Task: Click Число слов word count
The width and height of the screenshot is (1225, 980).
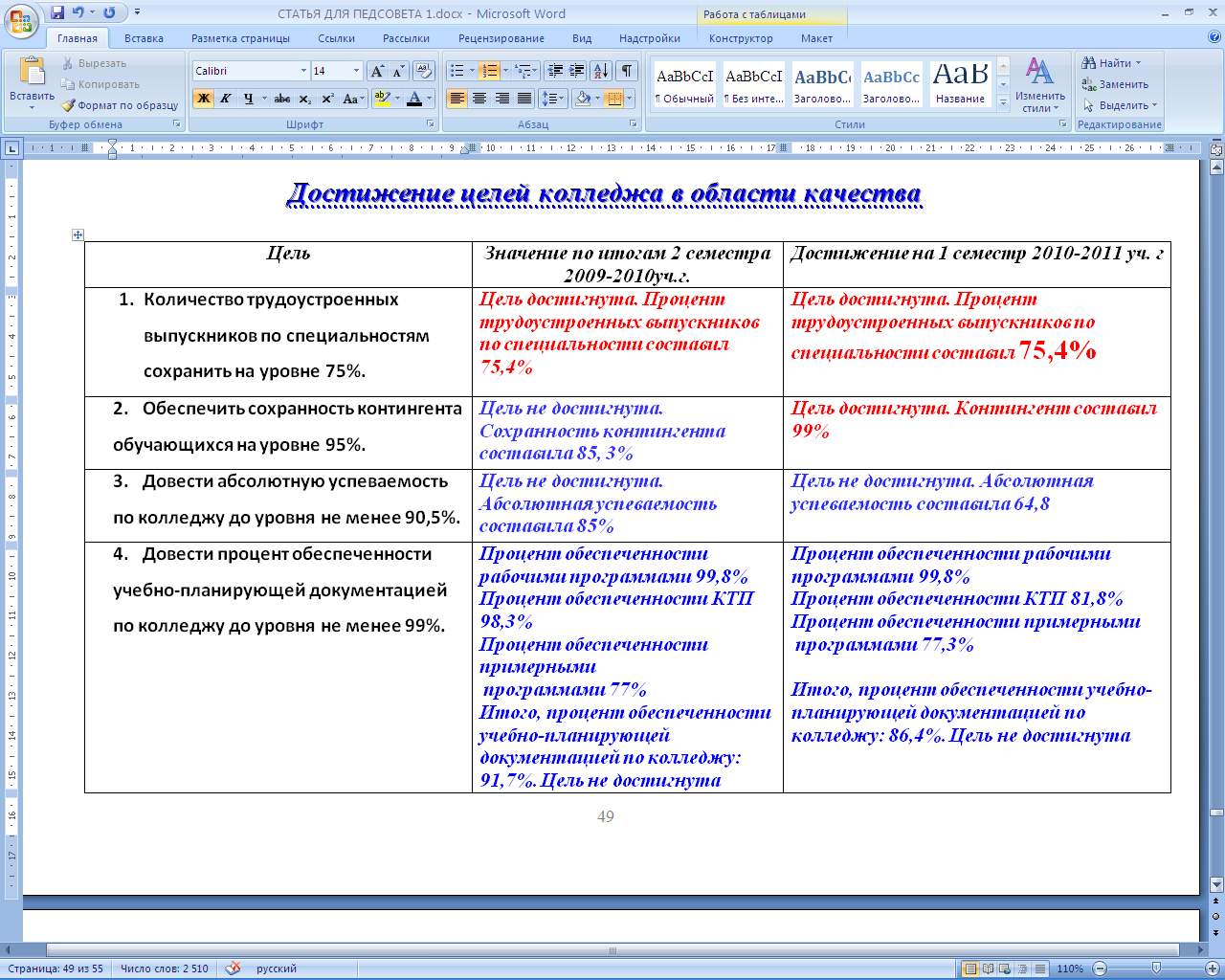Action: tap(165, 969)
